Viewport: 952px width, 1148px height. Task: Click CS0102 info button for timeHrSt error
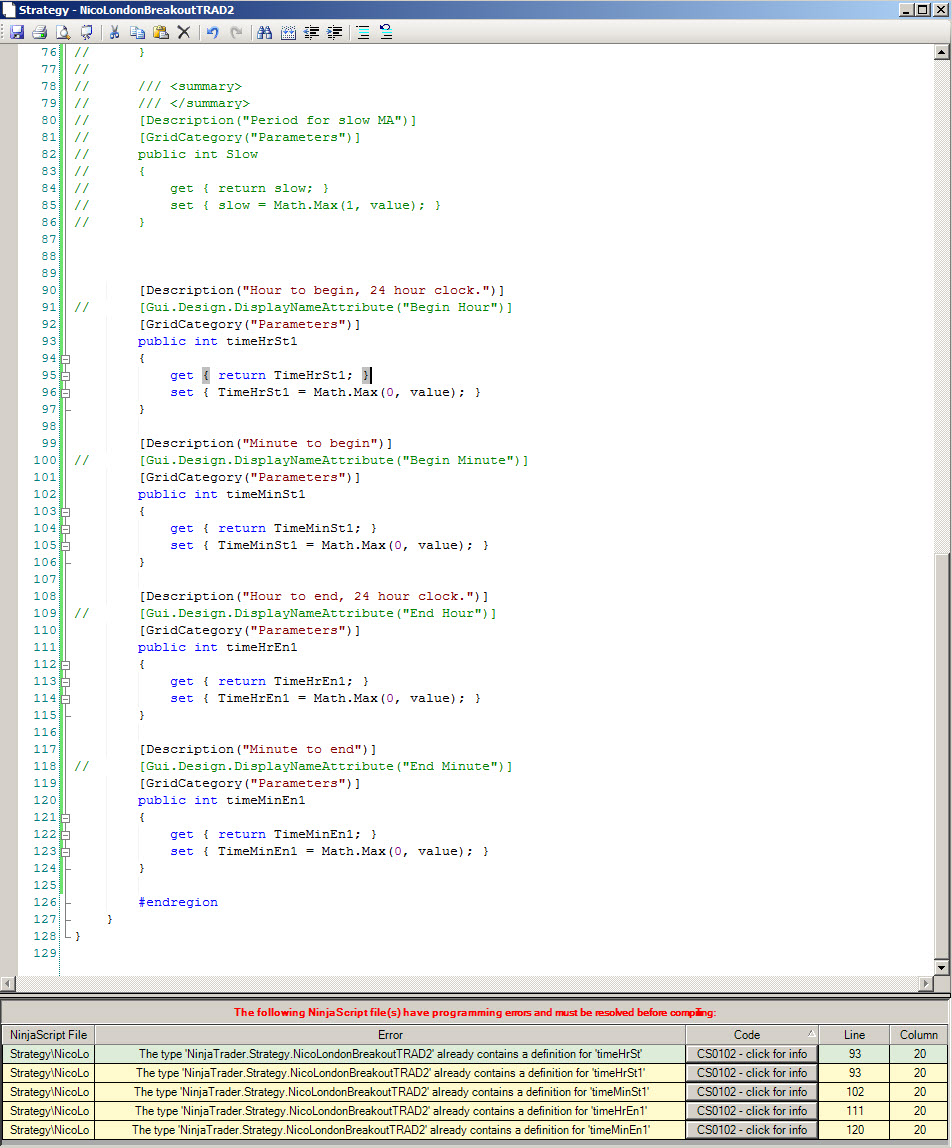(x=752, y=1054)
